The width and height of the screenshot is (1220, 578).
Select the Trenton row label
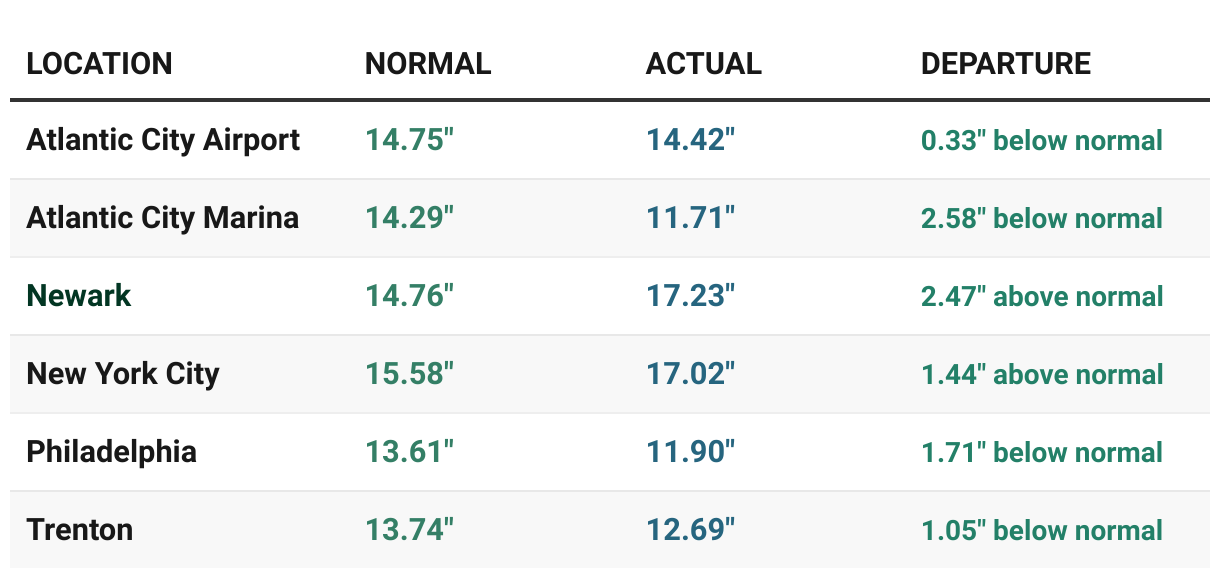coord(80,530)
